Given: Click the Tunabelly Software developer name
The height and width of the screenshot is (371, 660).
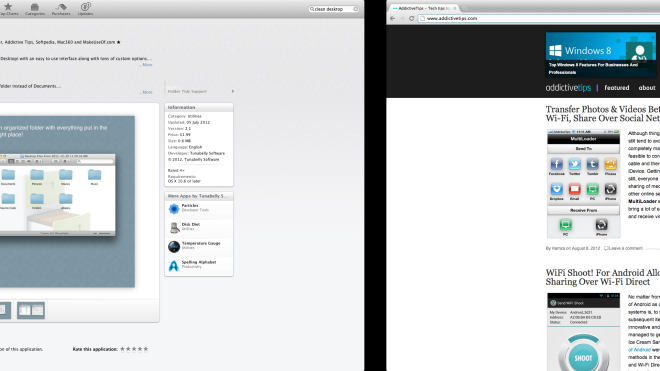Looking at the screenshot, I should 207,153.
